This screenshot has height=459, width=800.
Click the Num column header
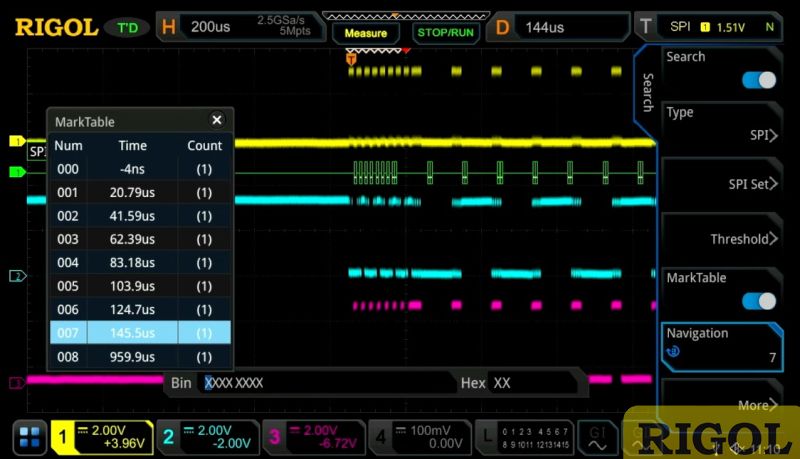[x=68, y=146]
